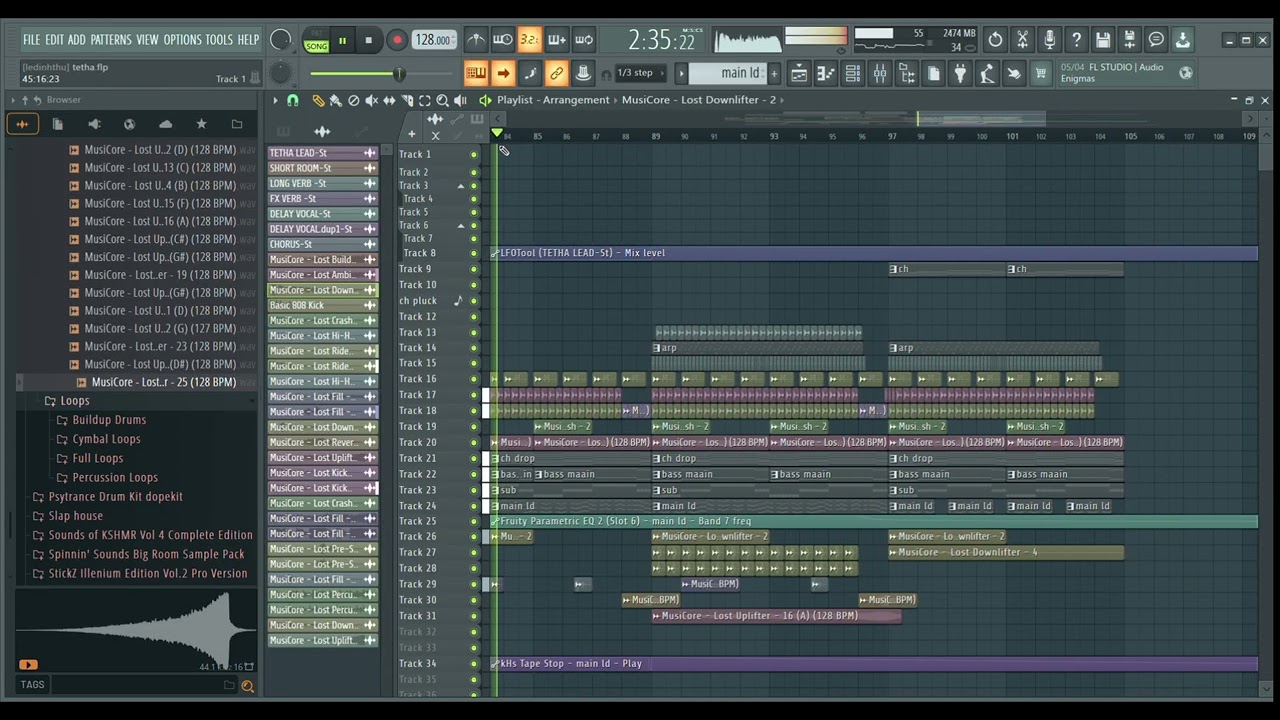Open audio editor scissors icon

tap(1022, 40)
